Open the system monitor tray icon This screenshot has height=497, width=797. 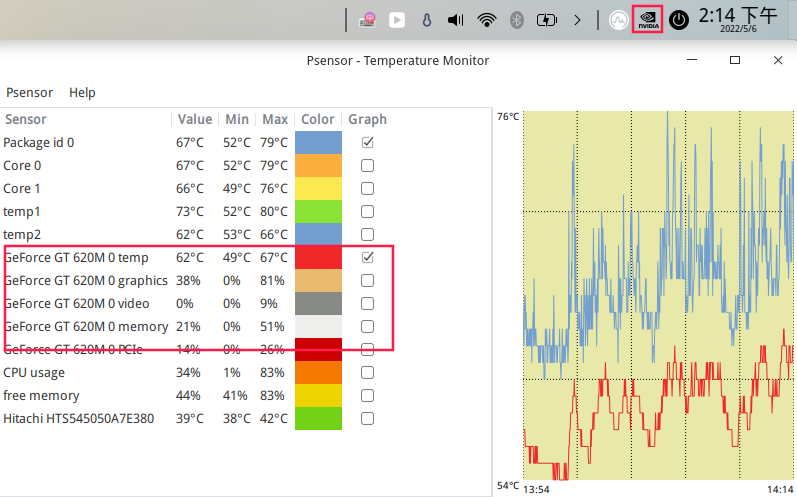click(618, 20)
